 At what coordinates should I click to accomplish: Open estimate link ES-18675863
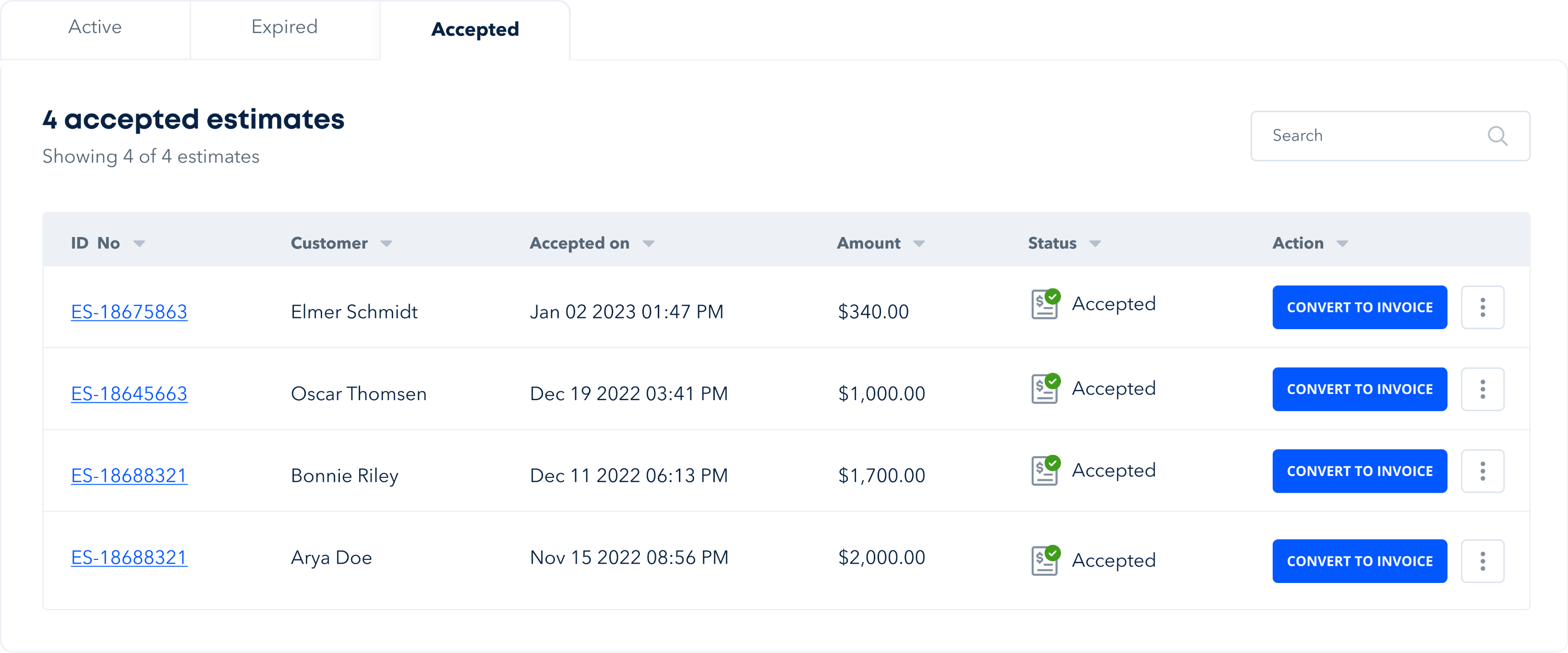click(x=129, y=311)
